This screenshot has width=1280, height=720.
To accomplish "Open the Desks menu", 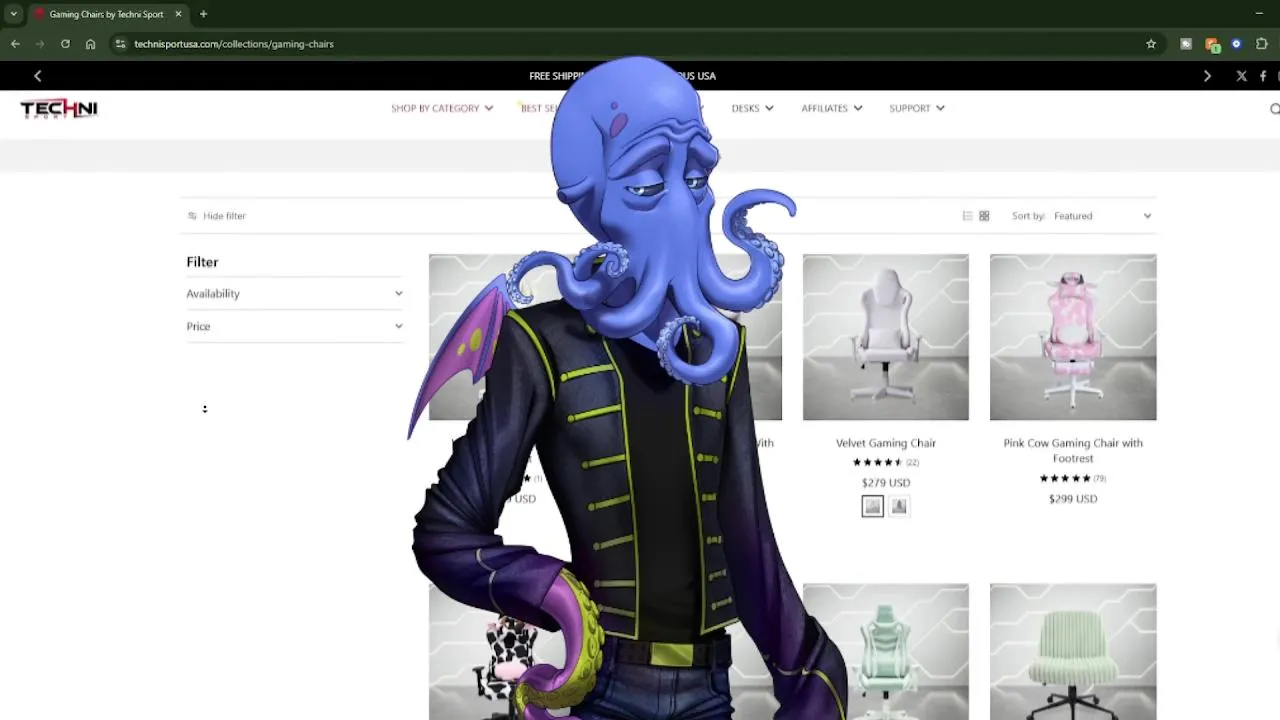I will 752,108.
